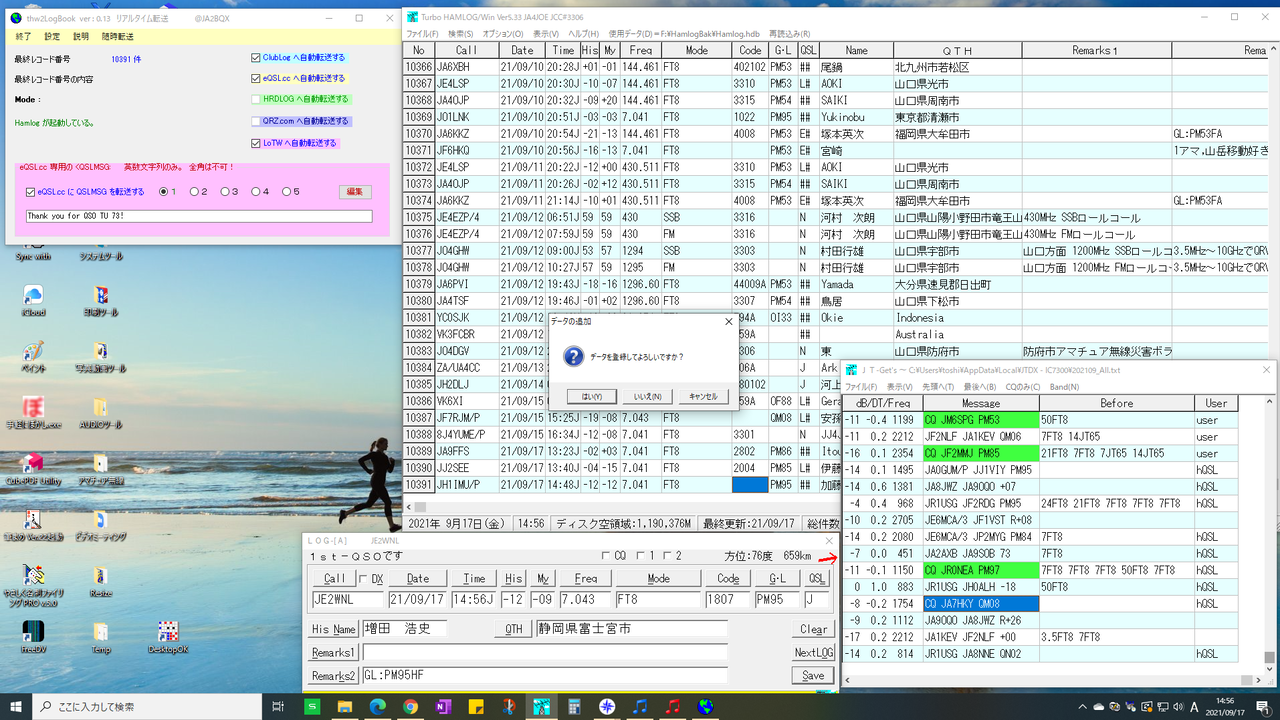1280x720 pixels.
Task: Open the iCloud desktop shortcut
Action: (33, 296)
